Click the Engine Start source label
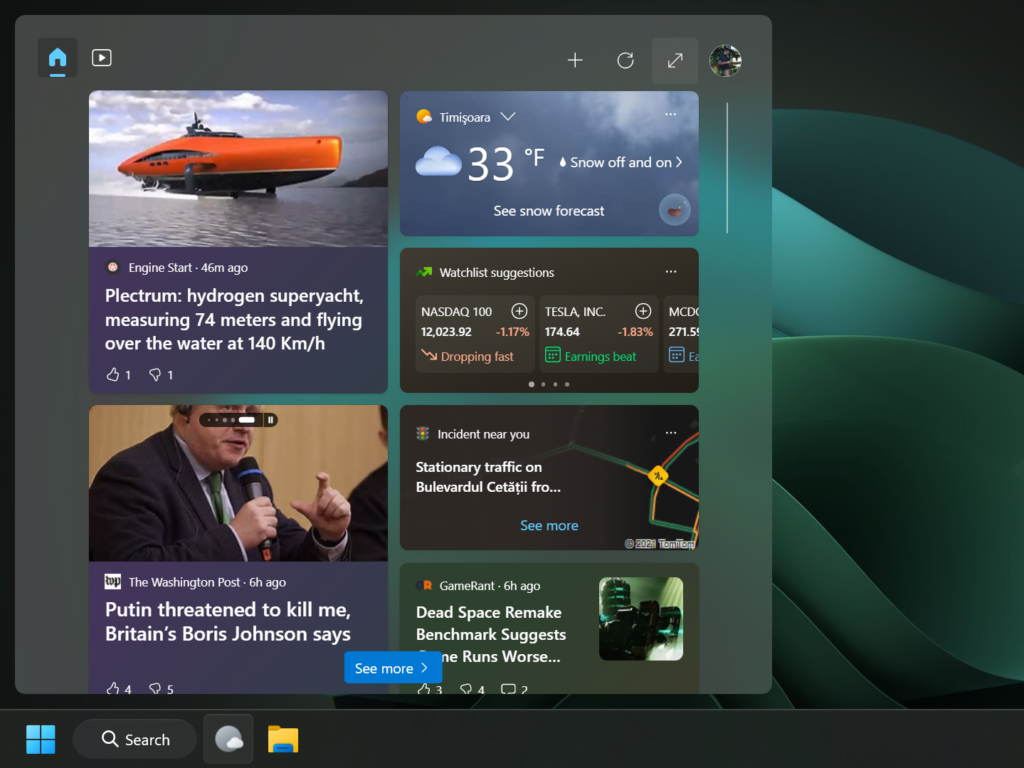 160,268
